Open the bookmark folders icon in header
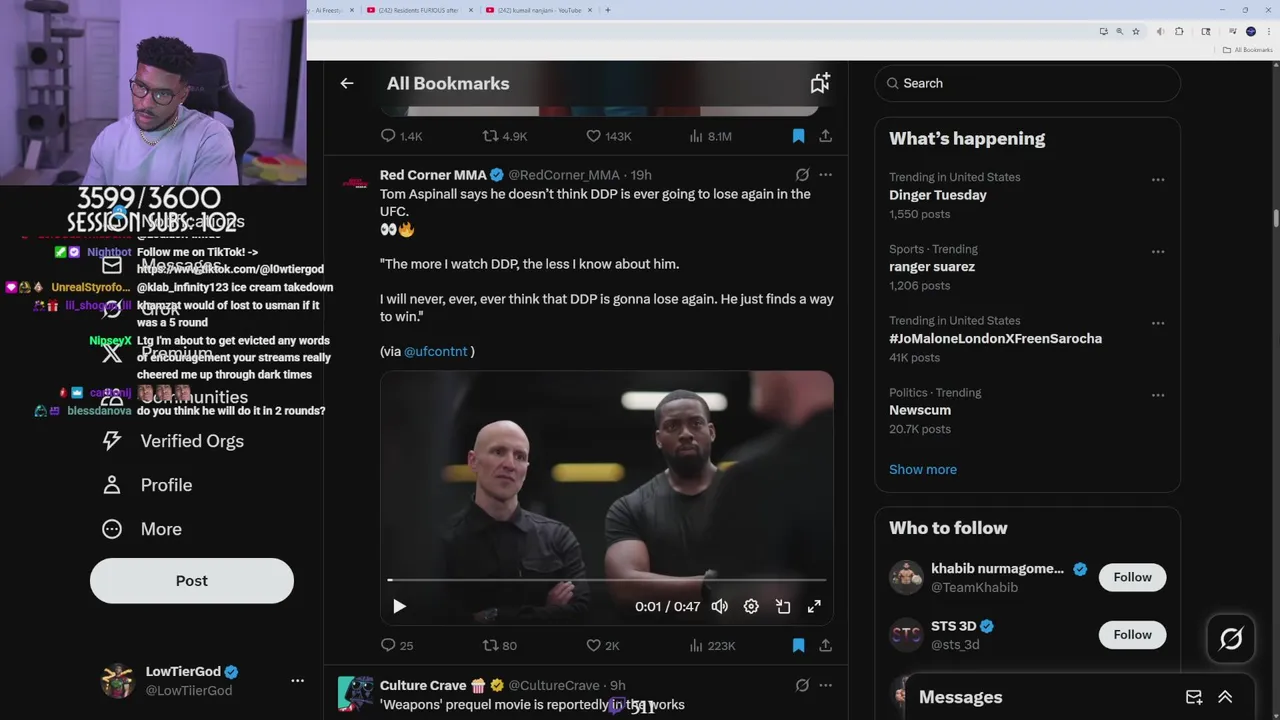This screenshot has width=1280, height=720. tap(820, 83)
